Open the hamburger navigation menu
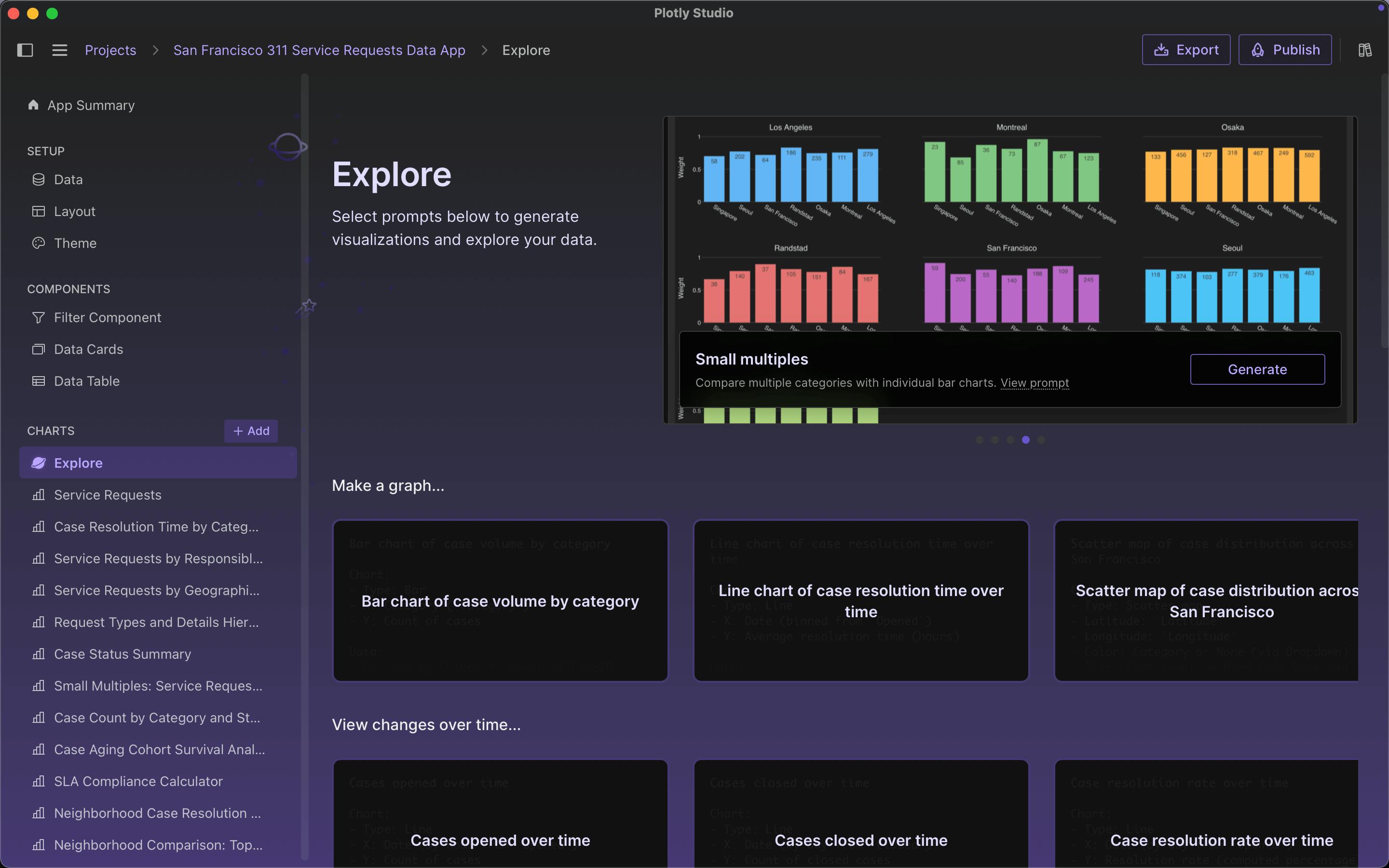This screenshot has height=868, width=1389. pos(59,50)
